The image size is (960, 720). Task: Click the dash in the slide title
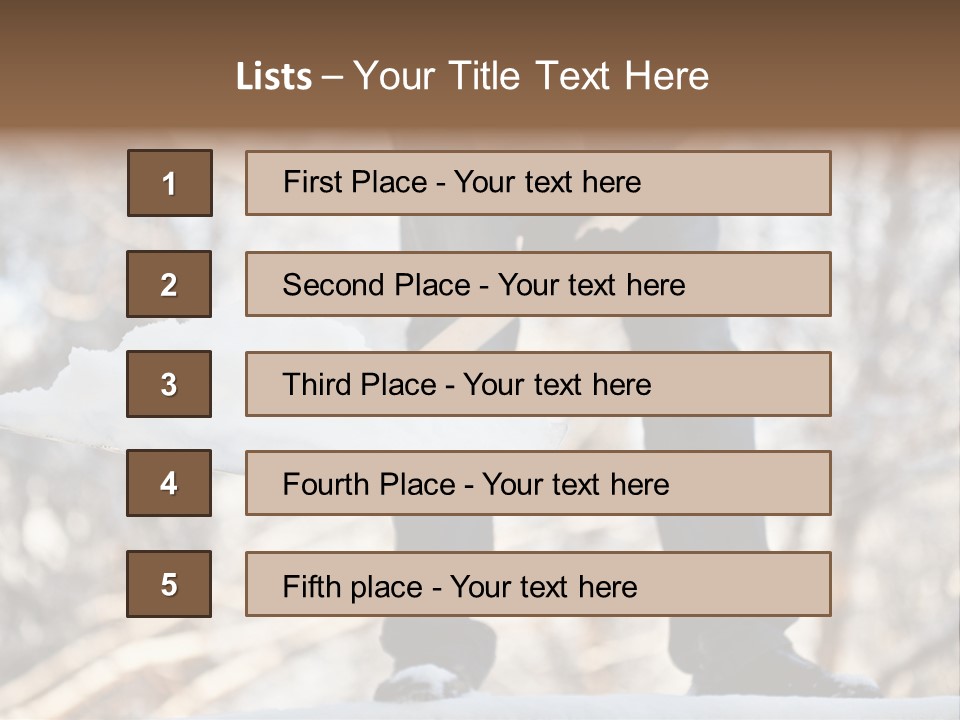pos(332,77)
